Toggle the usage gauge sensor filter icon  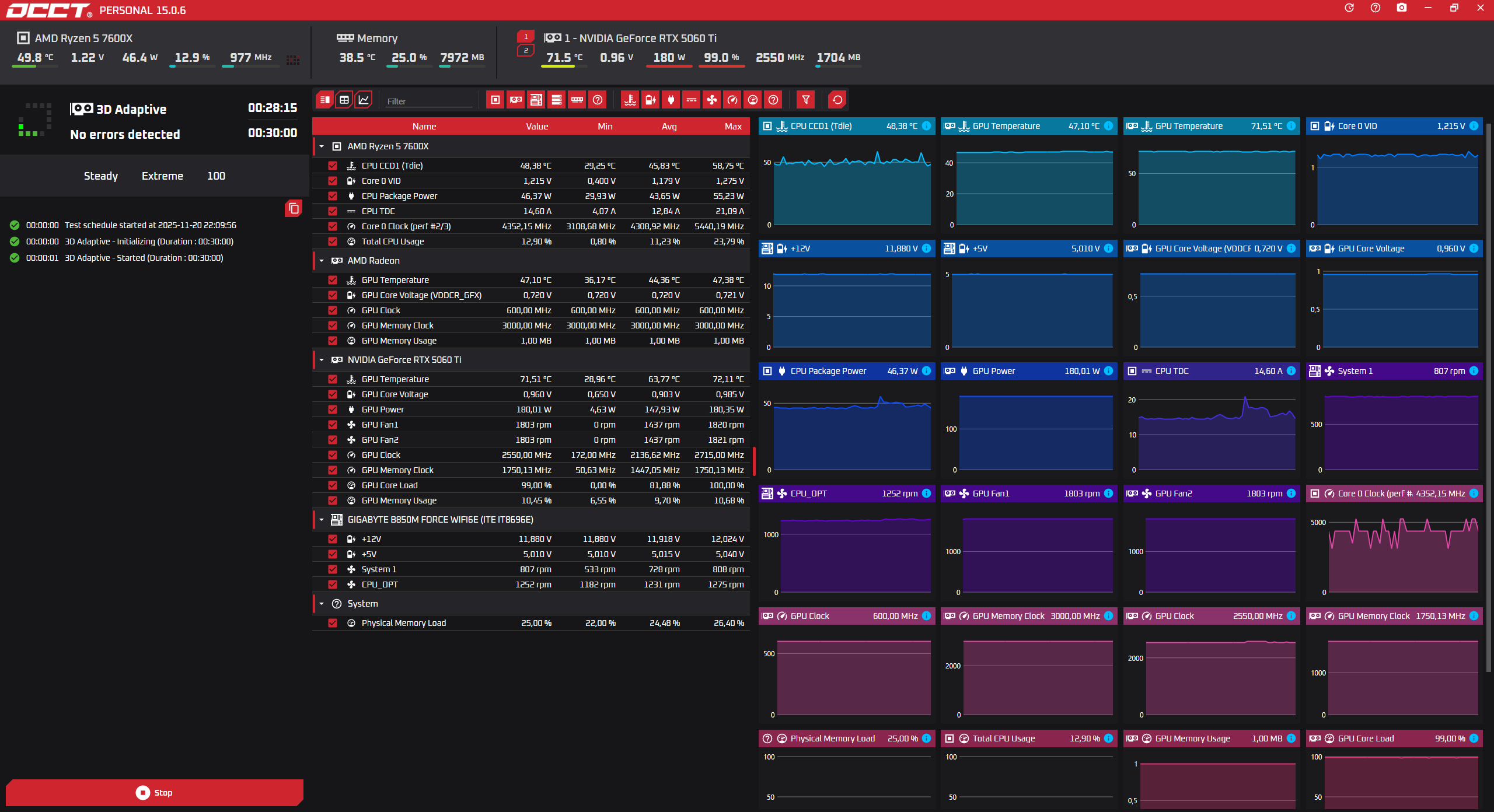[753, 100]
